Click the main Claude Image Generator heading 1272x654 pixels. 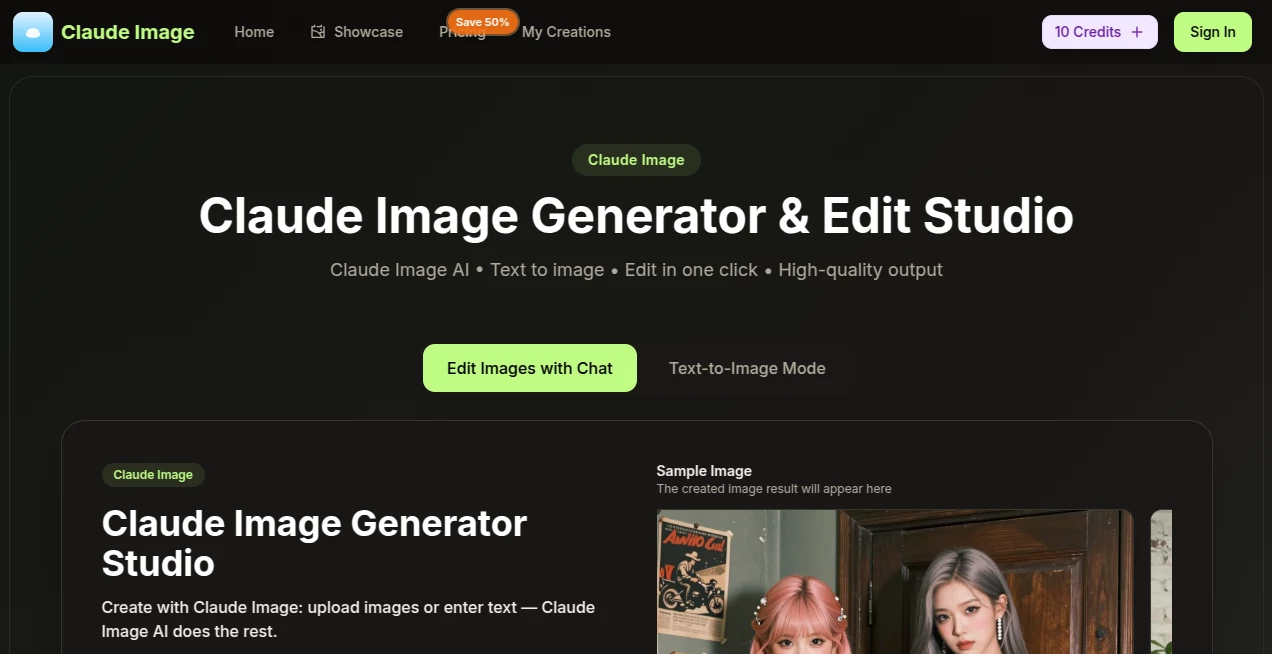pos(636,216)
